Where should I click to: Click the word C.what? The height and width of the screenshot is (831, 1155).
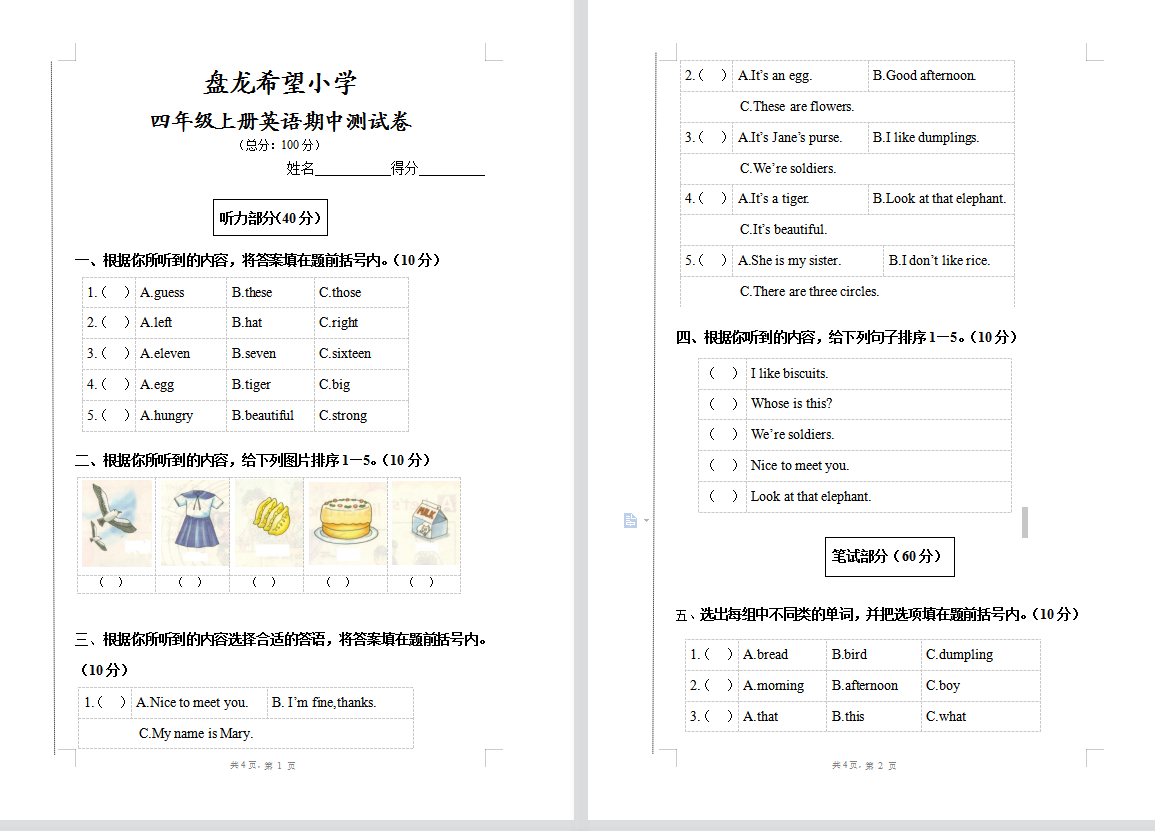(946, 717)
